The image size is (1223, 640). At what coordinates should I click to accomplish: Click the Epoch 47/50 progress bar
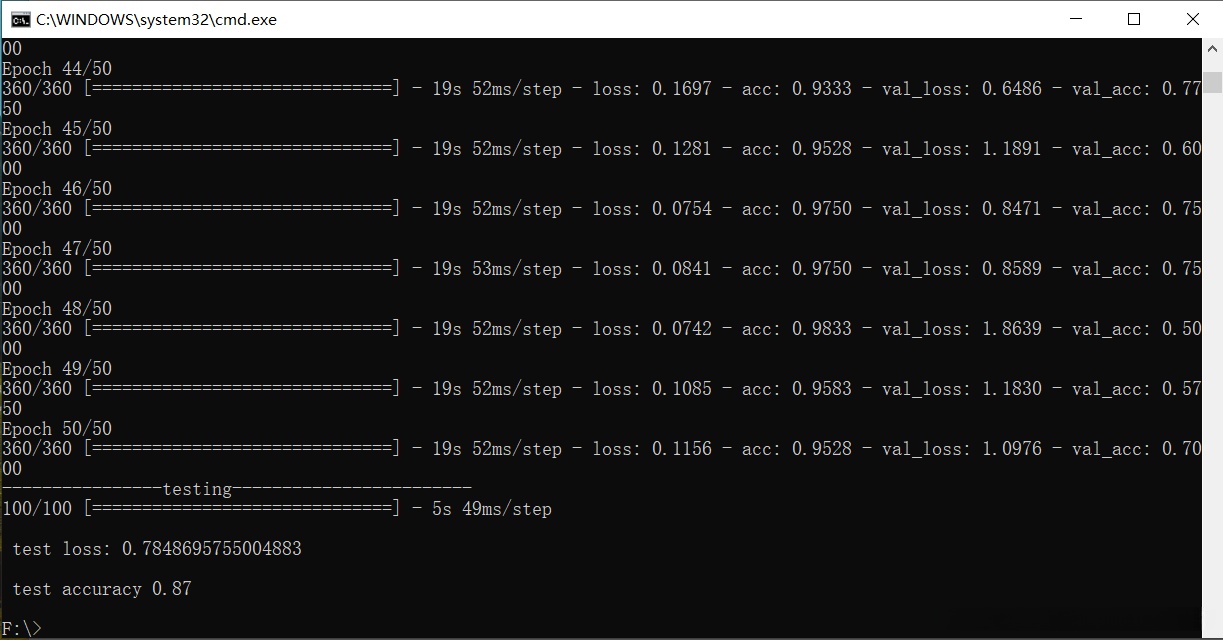(x=242, y=269)
